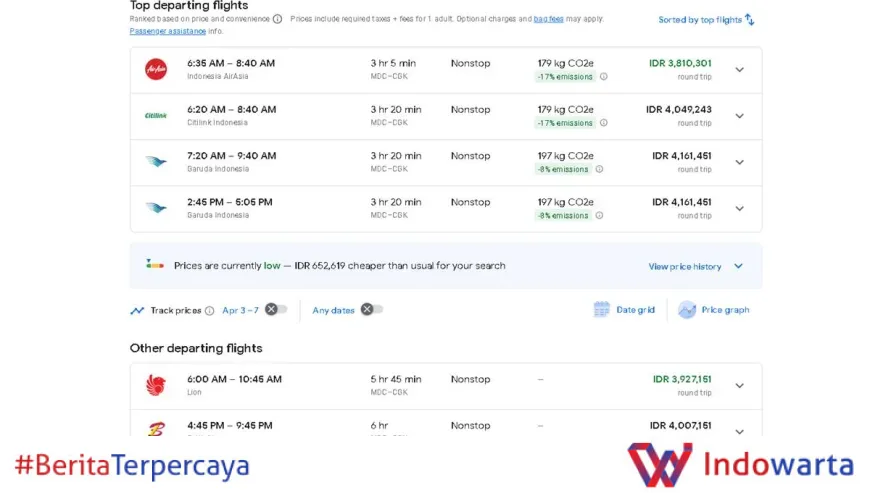Click the Date grid calendar icon

(x=601, y=310)
